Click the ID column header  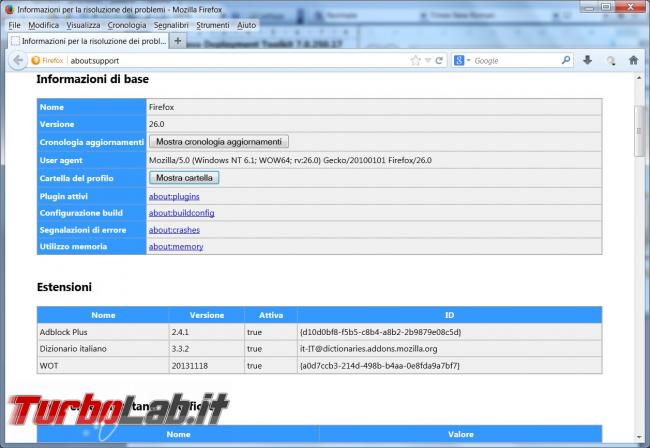449,315
